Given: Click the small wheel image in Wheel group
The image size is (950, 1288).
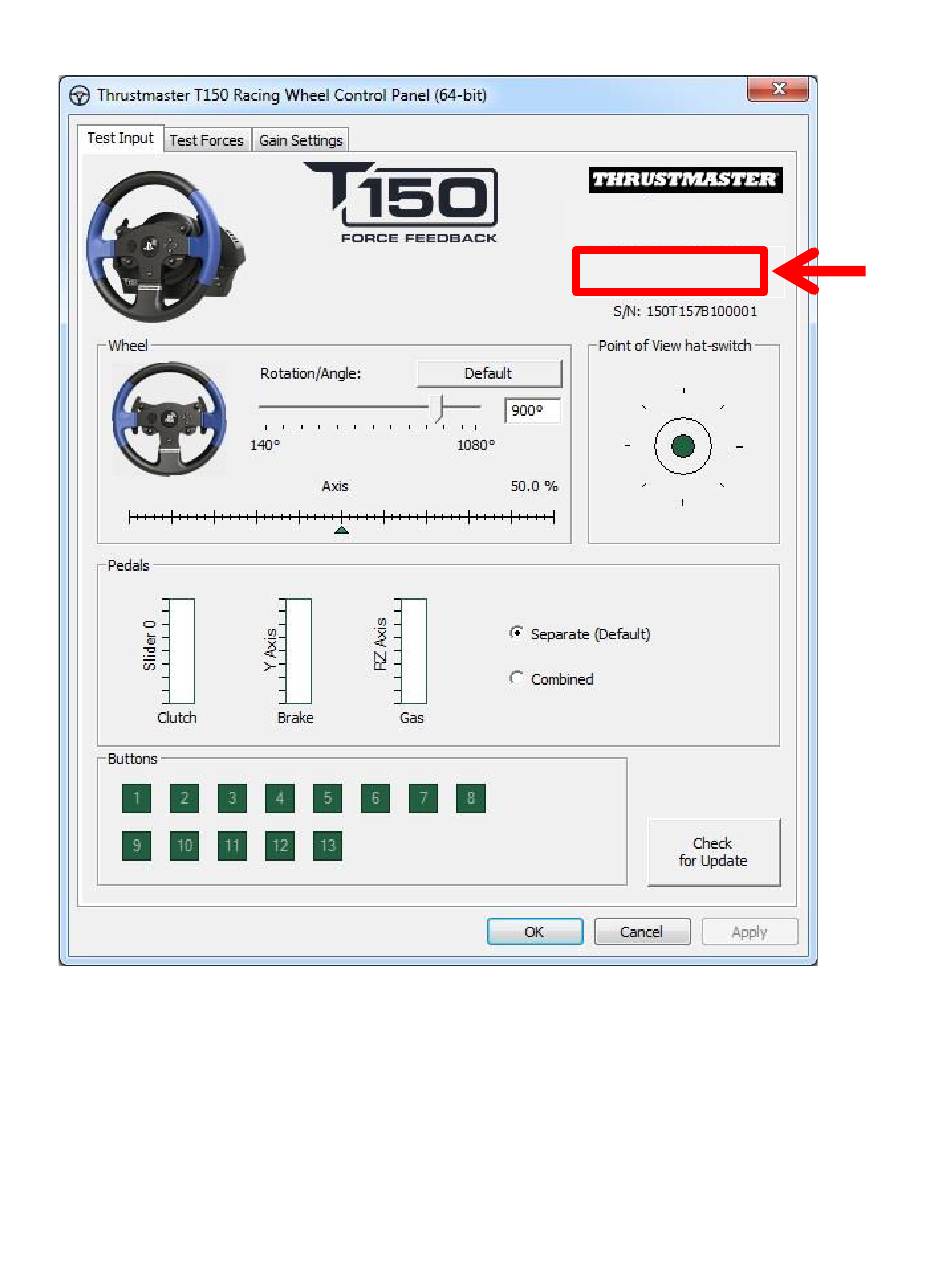Looking at the screenshot, I should 168,420.
